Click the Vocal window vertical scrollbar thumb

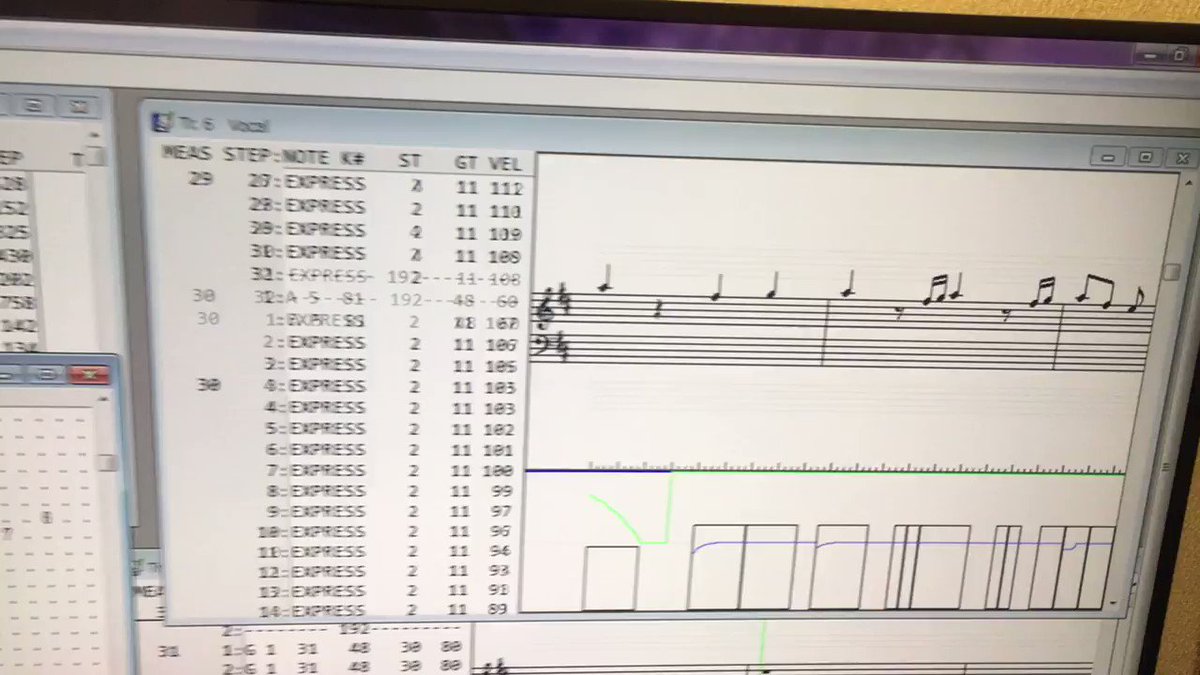click(x=1170, y=272)
